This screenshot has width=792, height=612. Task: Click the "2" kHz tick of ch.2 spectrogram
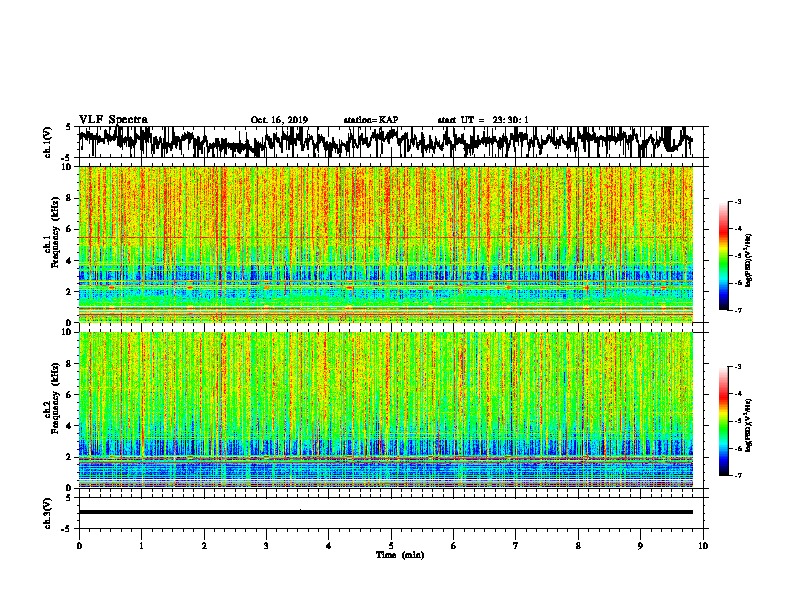[x=70, y=457]
